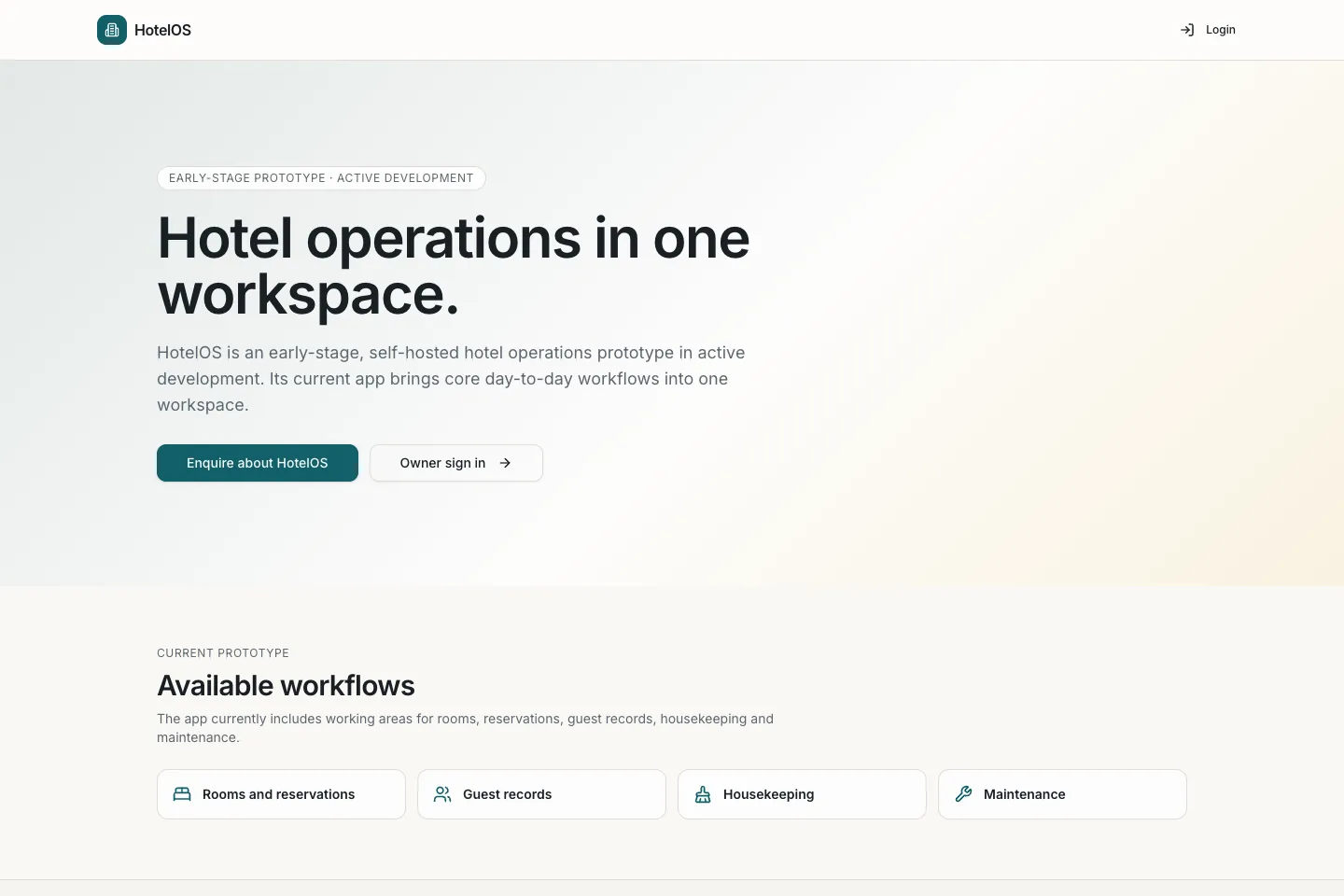
Task: Select the Rooms and reservations card
Action: pos(281,794)
